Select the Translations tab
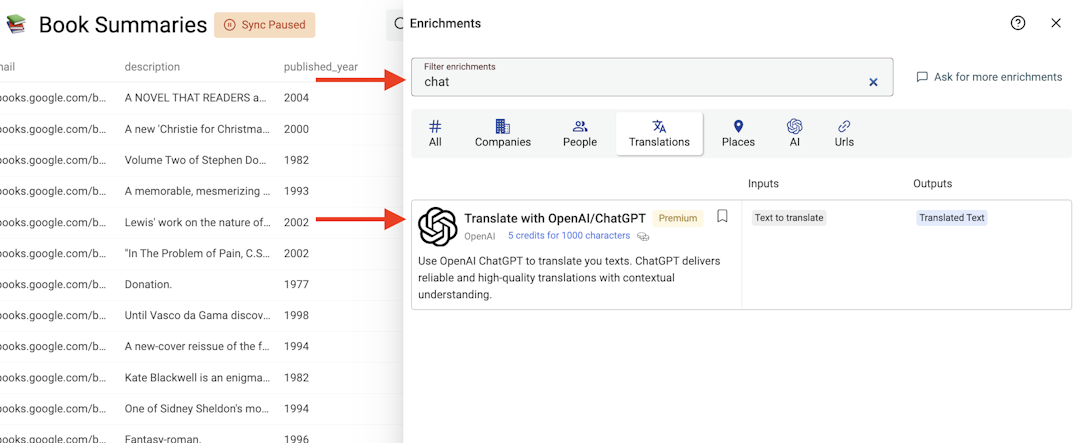 (659, 134)
